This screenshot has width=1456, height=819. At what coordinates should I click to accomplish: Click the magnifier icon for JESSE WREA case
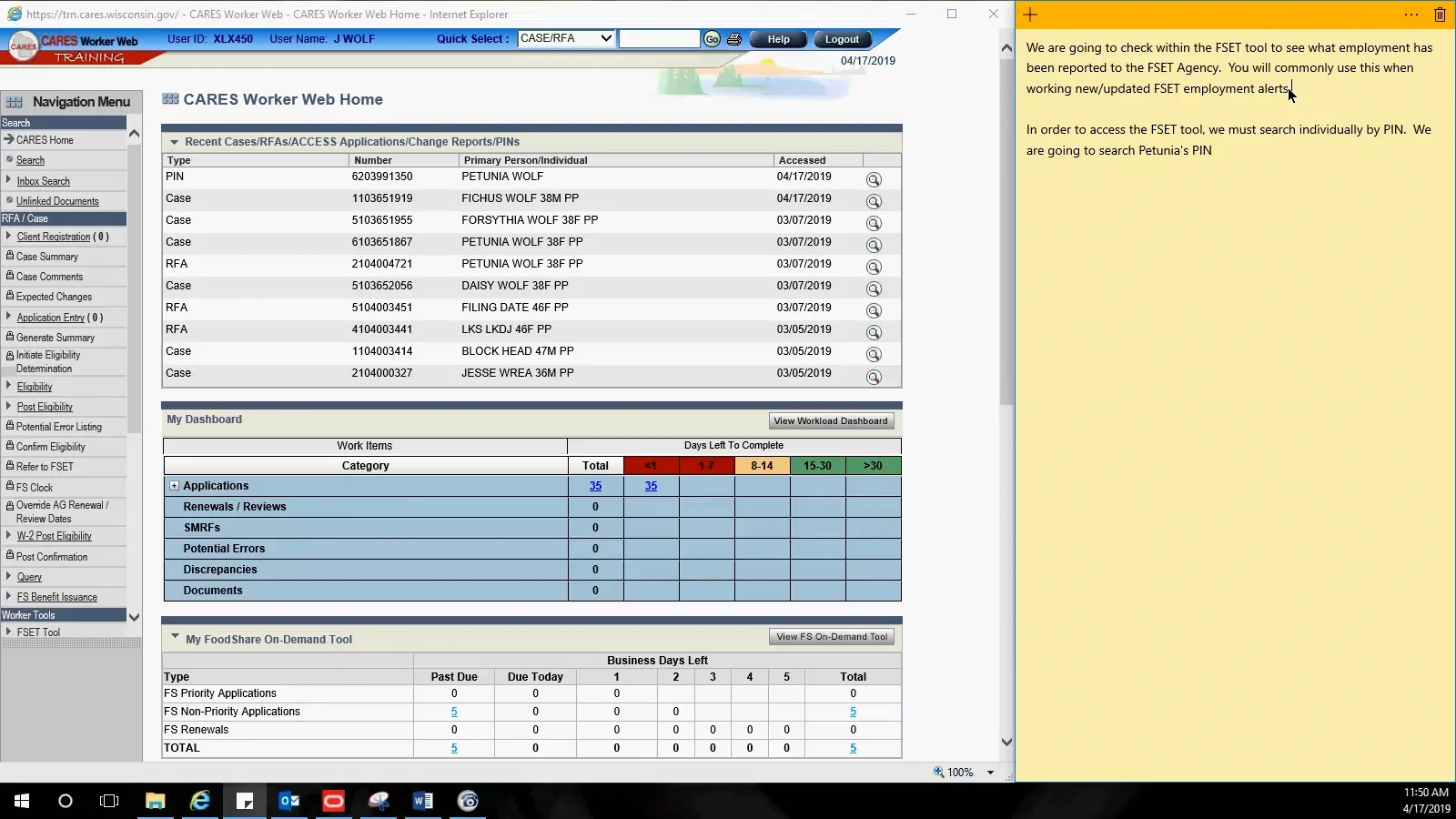(874, 376)
